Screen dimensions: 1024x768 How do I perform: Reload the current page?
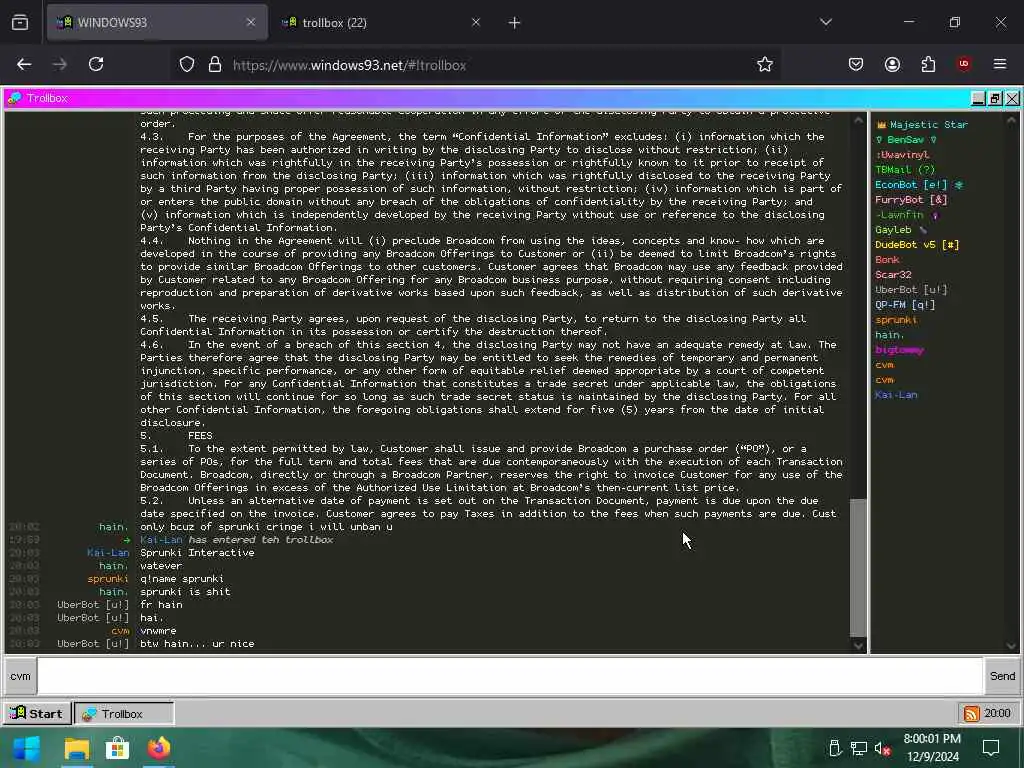click(x=96, y=64)
